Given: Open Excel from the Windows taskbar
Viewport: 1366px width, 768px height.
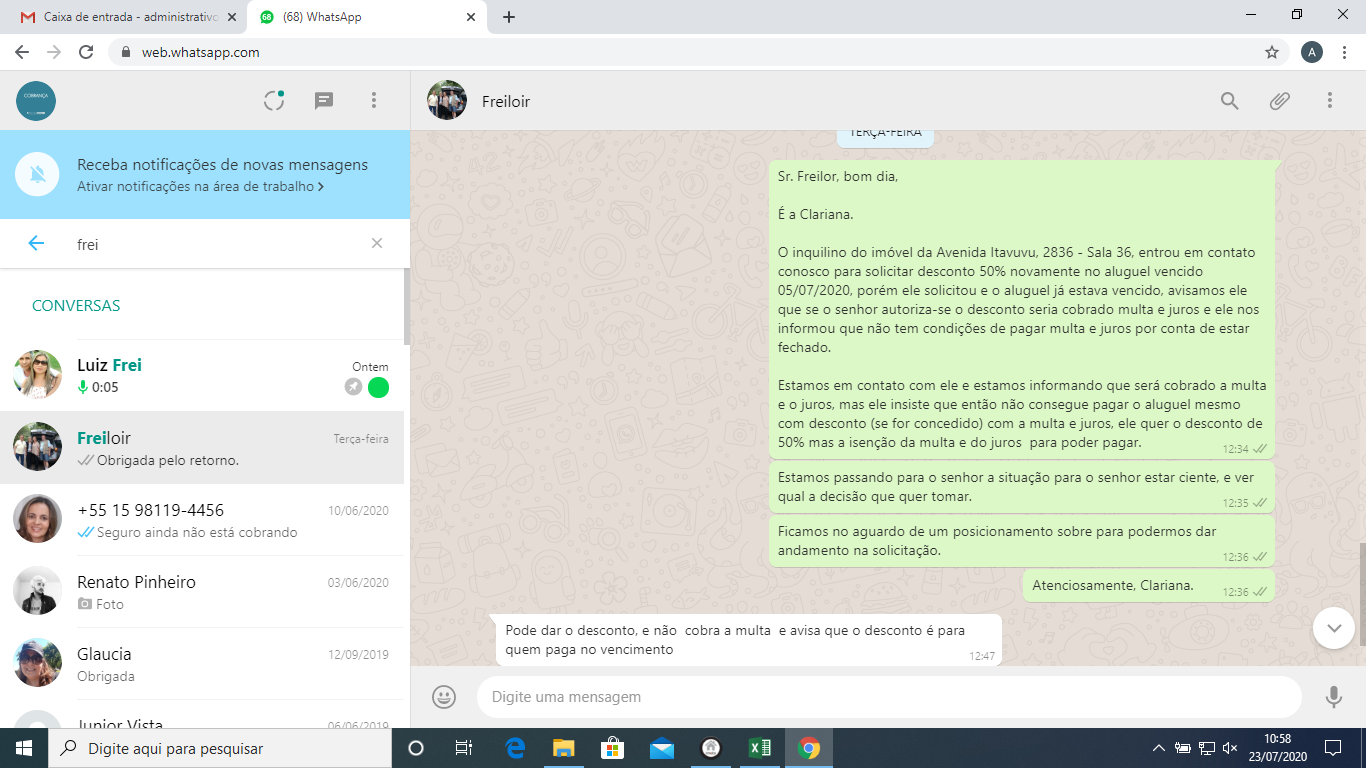Looking at the screenshot, I should point(759,748).
